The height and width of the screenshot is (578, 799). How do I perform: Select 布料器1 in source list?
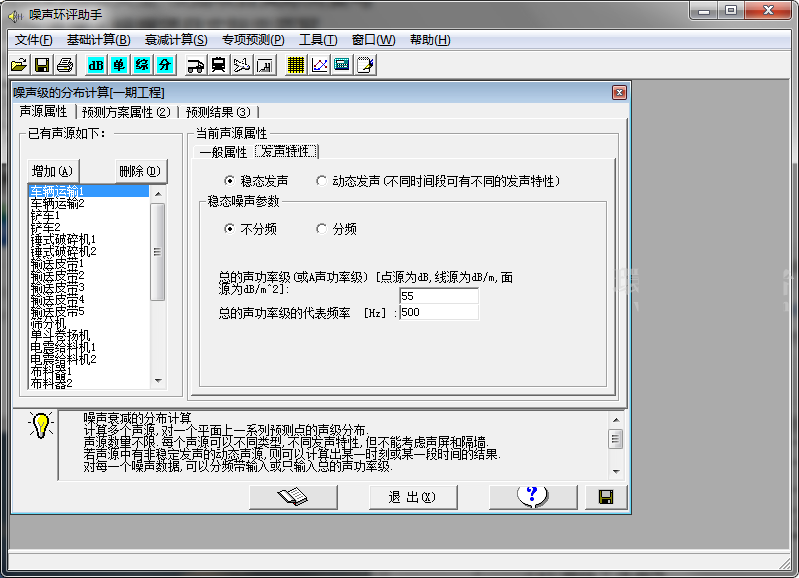(x=89, y=372)
